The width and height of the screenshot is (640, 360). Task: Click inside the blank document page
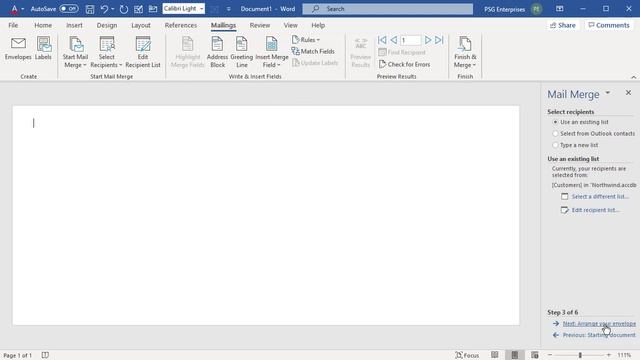266,215
